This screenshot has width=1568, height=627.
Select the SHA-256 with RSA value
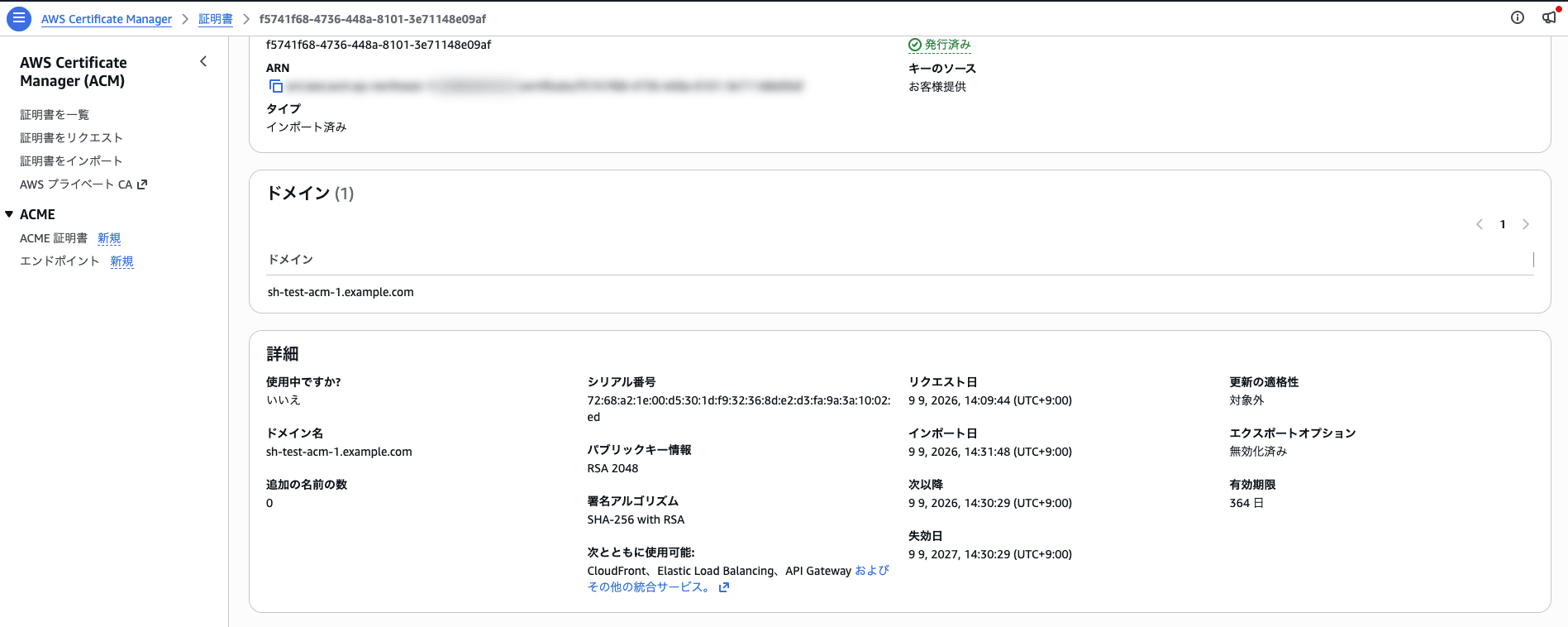coord(636,519)
